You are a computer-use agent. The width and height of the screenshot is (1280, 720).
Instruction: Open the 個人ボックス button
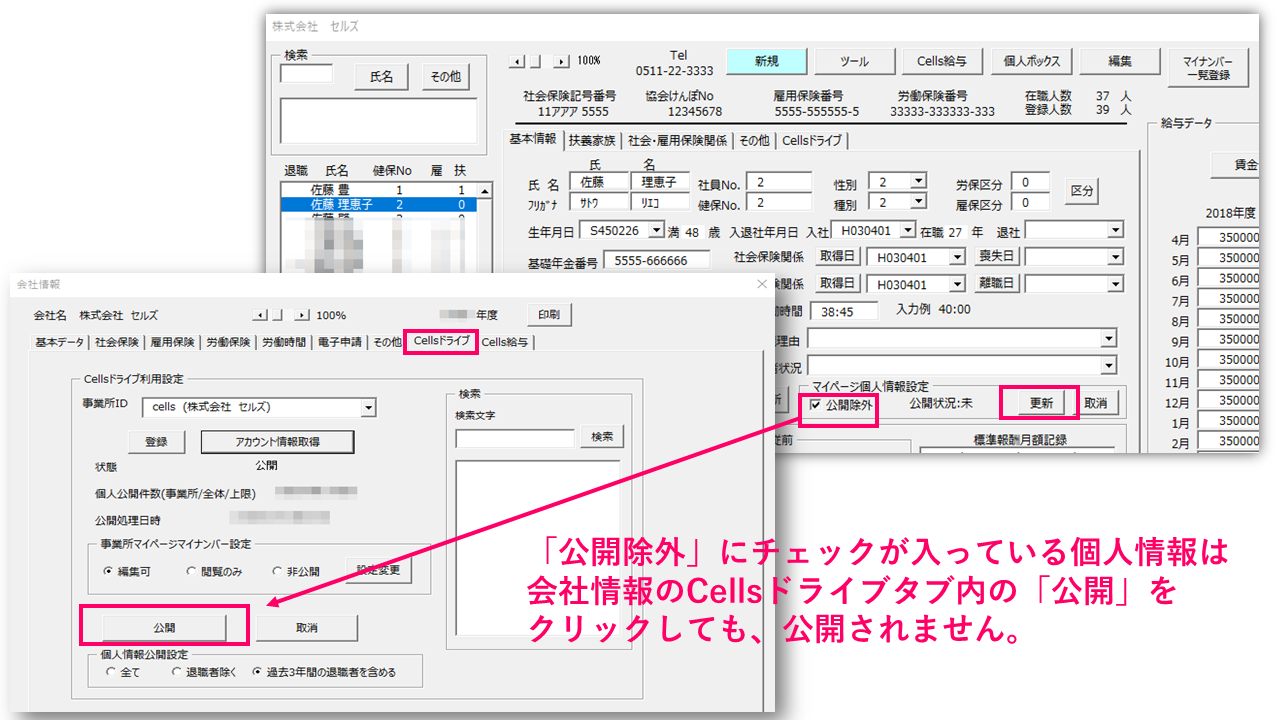tap(1031, 61)
